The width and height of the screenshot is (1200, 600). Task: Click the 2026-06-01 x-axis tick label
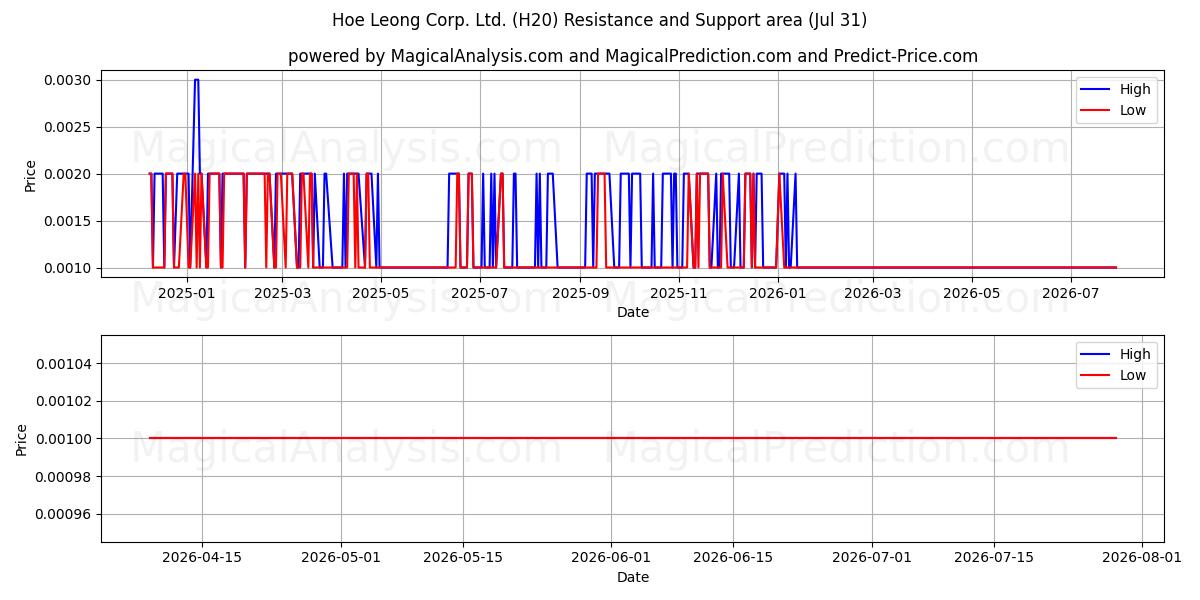point(611,558)
